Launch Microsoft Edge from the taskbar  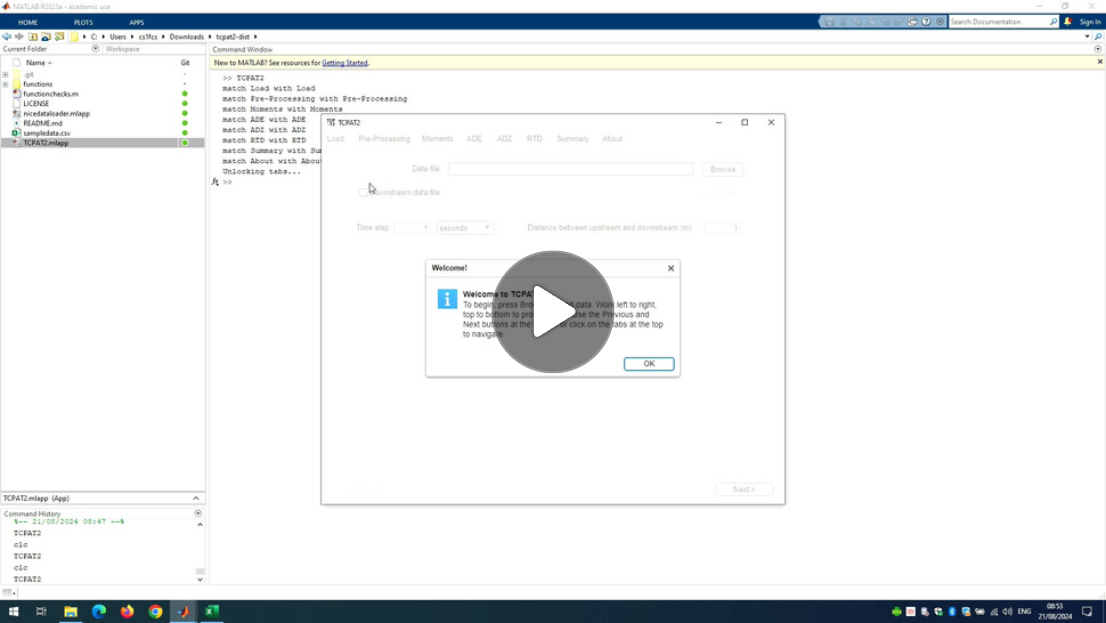click(99, 611)
